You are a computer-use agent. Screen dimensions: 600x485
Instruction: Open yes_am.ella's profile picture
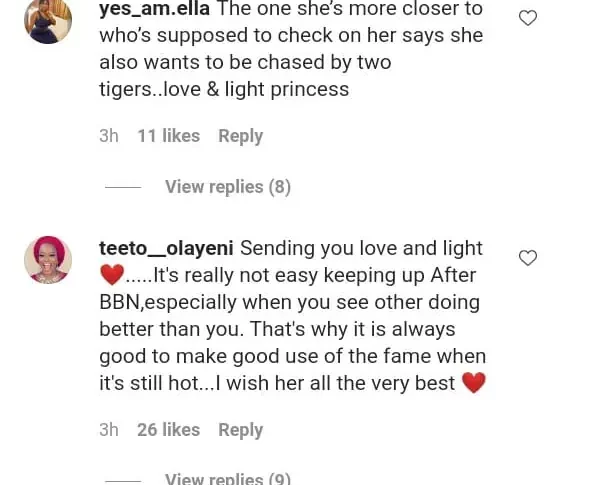(48, 21)
